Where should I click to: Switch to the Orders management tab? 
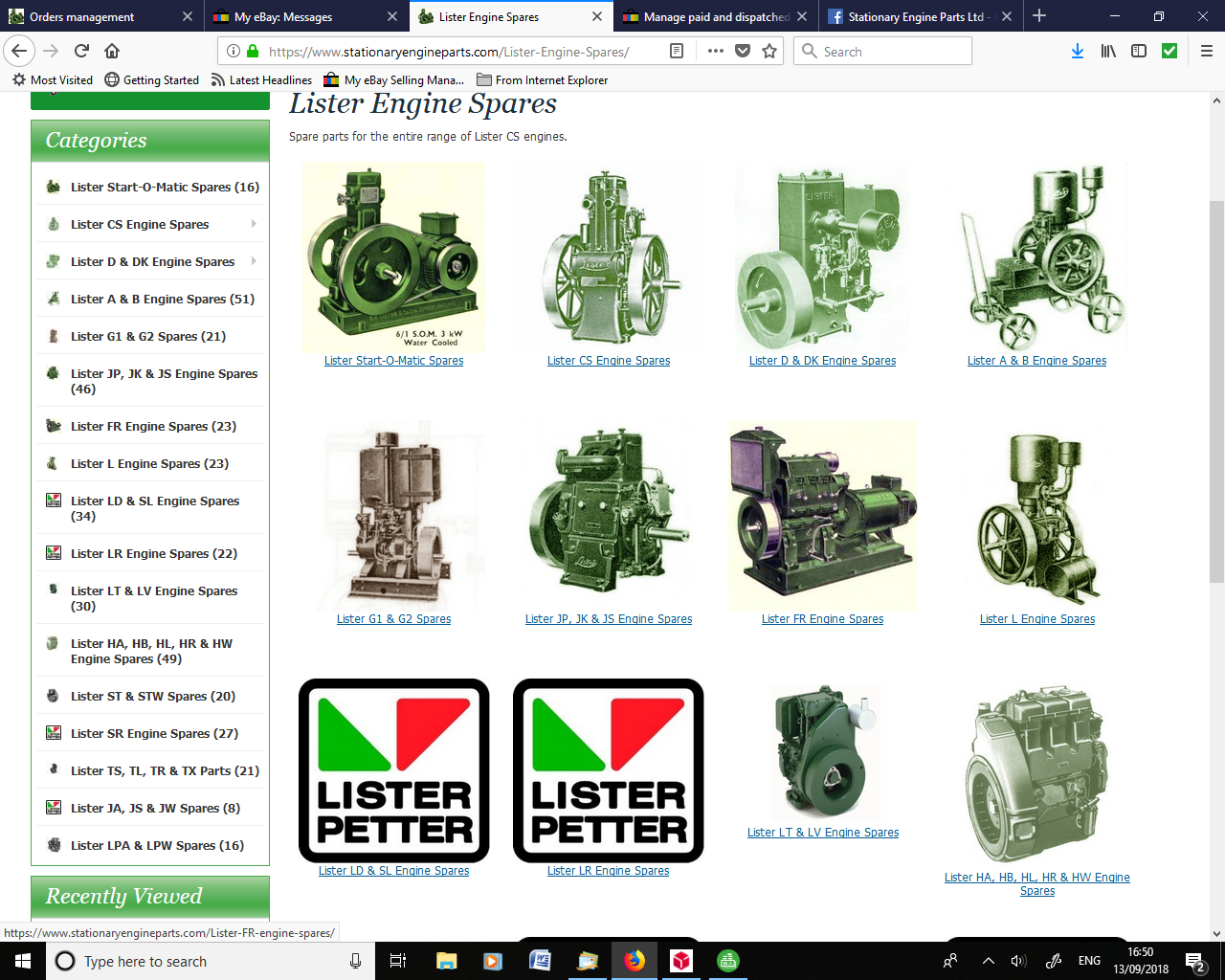coord(100,16)
